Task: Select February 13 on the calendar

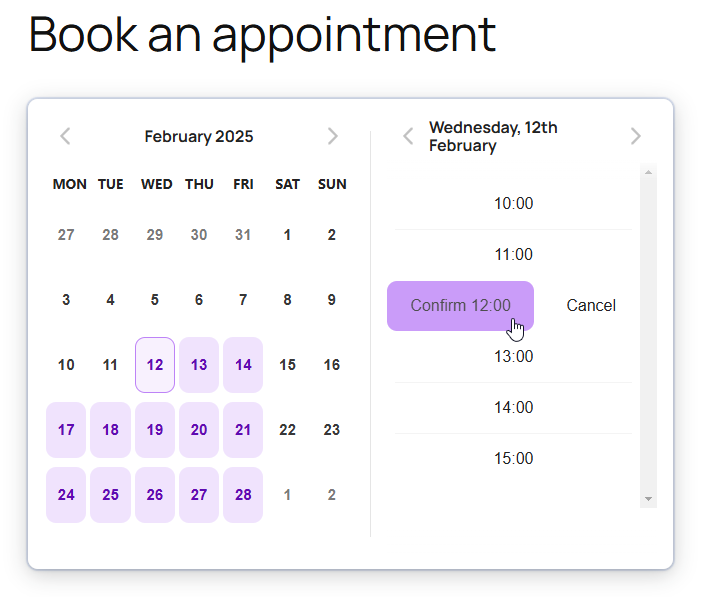Action: (199, 365)
